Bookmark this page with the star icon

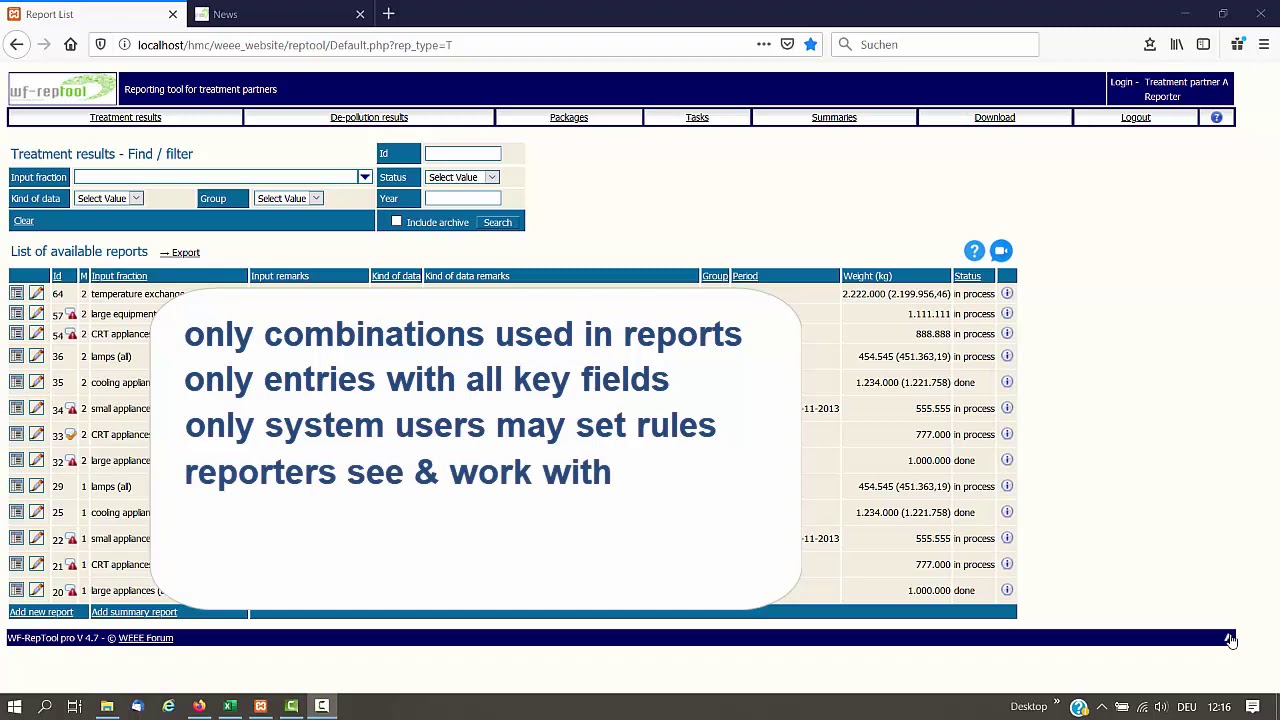810,44
